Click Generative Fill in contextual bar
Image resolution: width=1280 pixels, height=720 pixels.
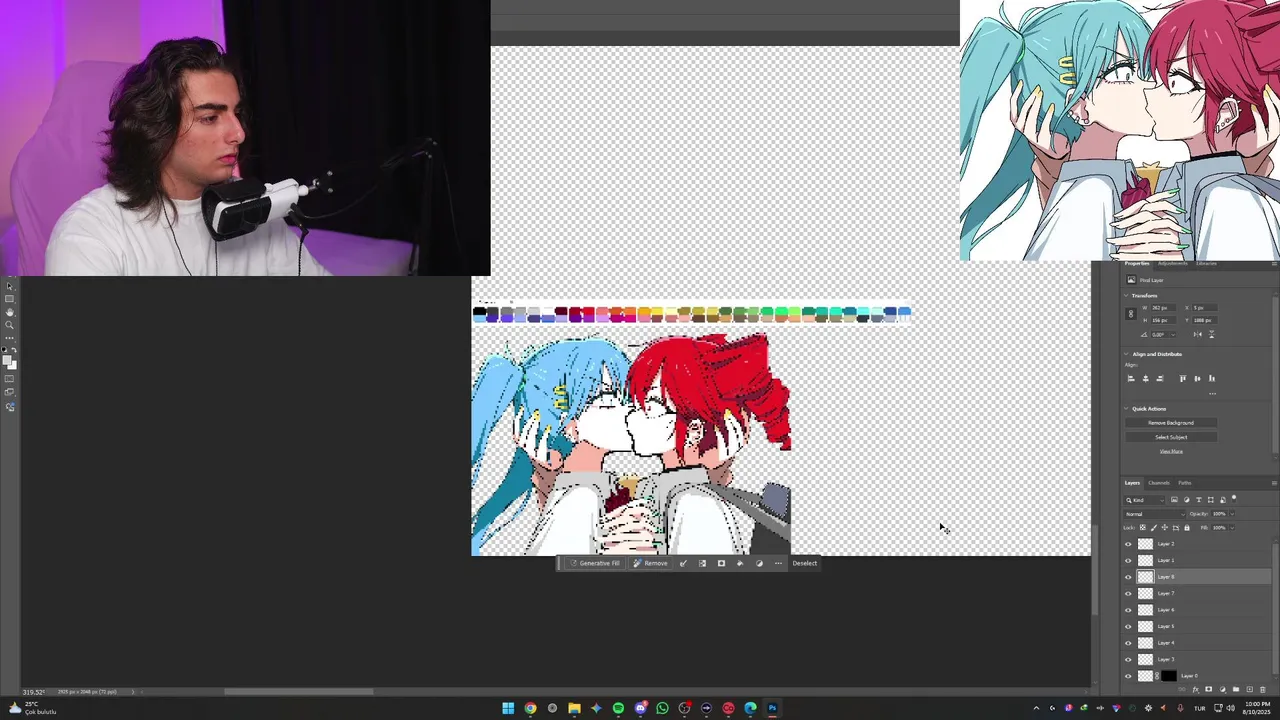594,563
